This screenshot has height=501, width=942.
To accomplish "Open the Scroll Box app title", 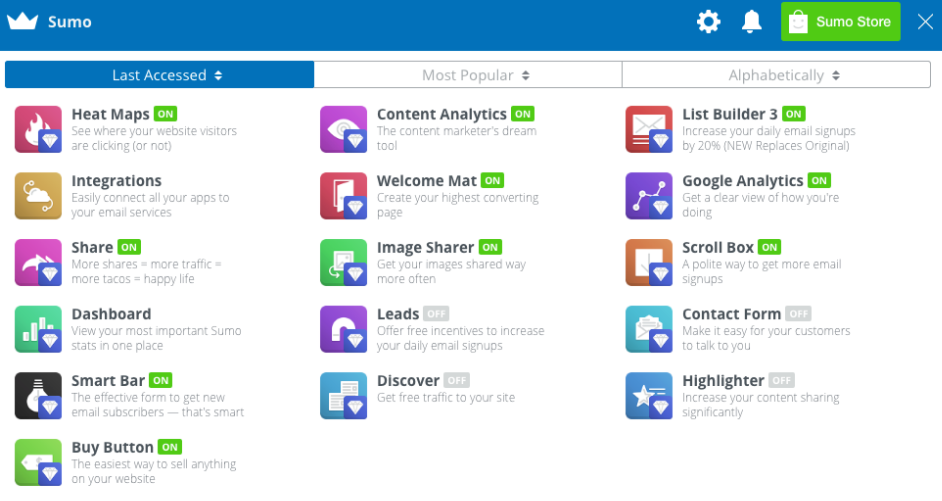I will (717, 247).
